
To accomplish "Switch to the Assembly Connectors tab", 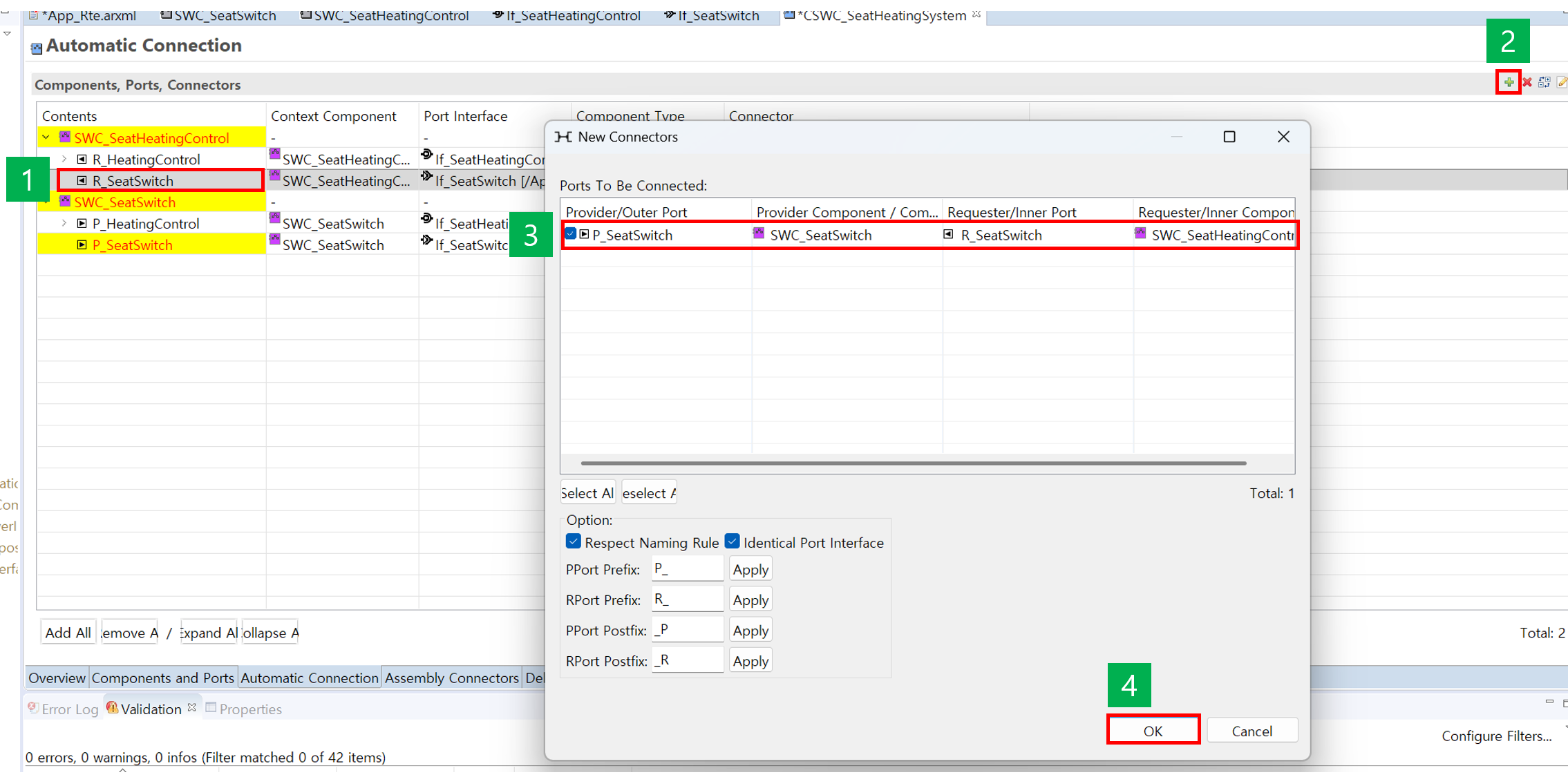I will 451,678.
